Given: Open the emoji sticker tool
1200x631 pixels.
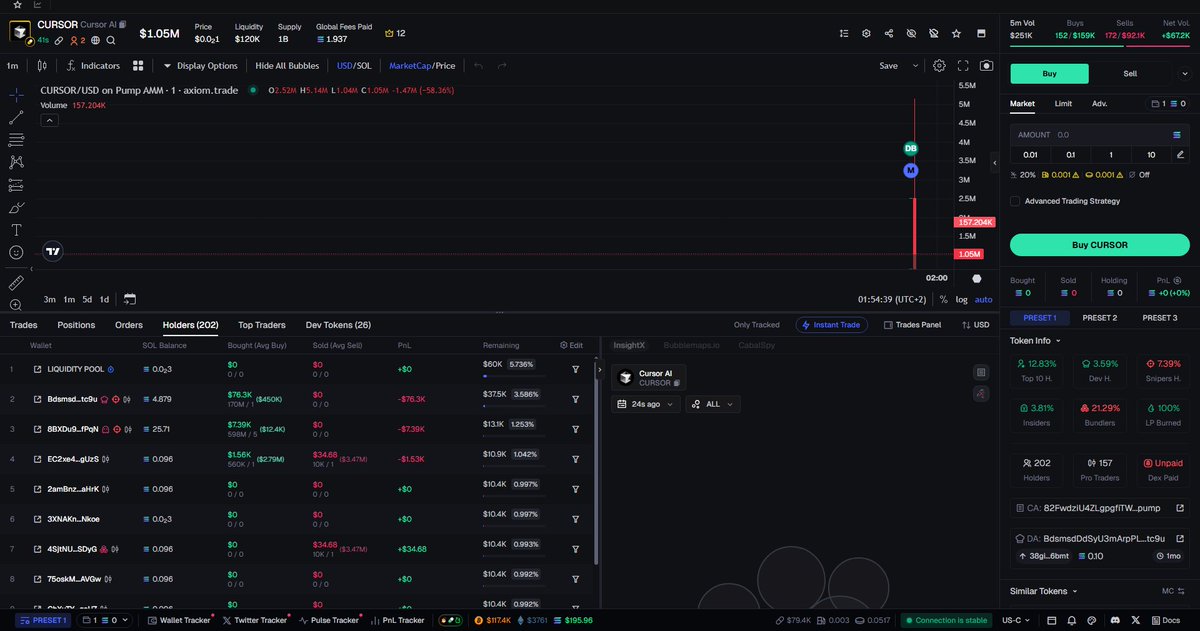Looking at the screenshot, I should coord(16,253).
